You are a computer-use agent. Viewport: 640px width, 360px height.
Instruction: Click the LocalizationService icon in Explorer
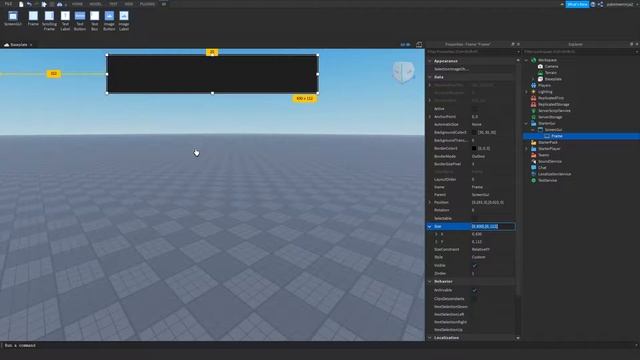[x=533, y=174]
